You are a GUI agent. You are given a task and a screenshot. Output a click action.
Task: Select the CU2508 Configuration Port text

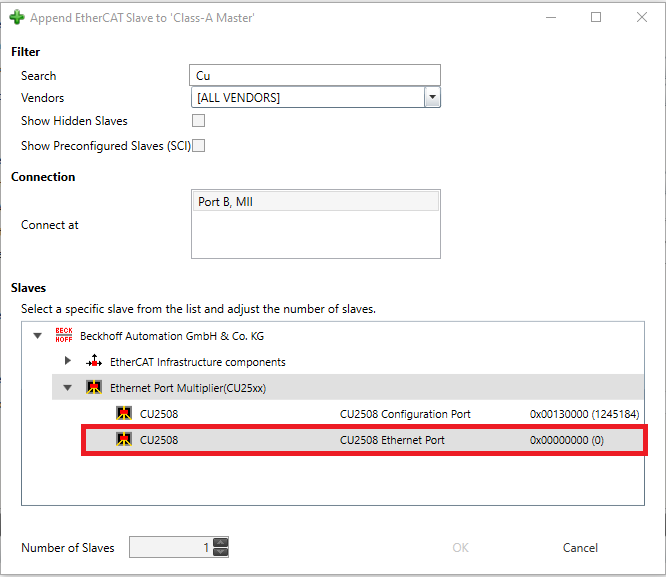pyautogui.click(x=405, y=414)
